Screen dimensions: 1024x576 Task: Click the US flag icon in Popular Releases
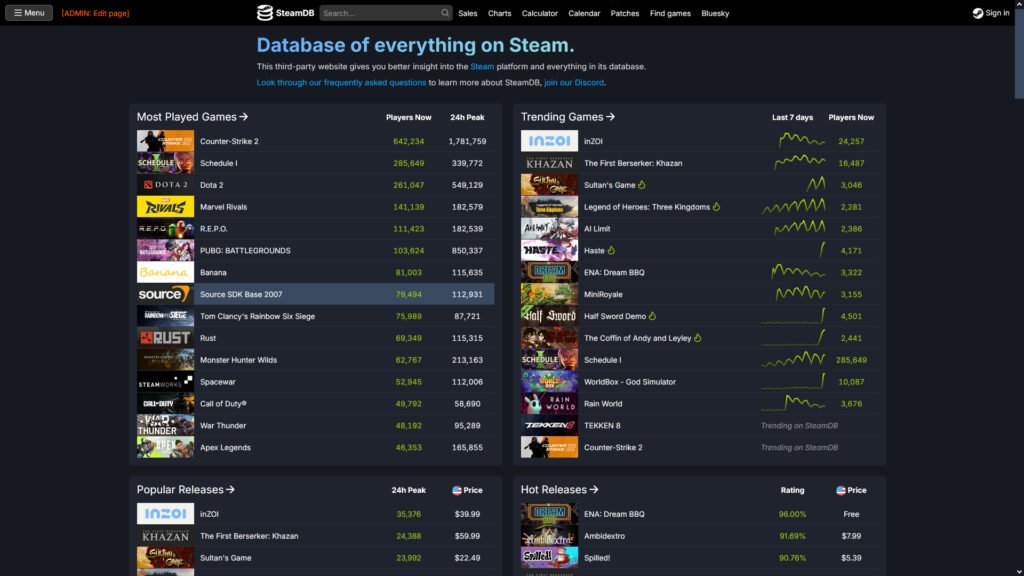click(457, 490)
